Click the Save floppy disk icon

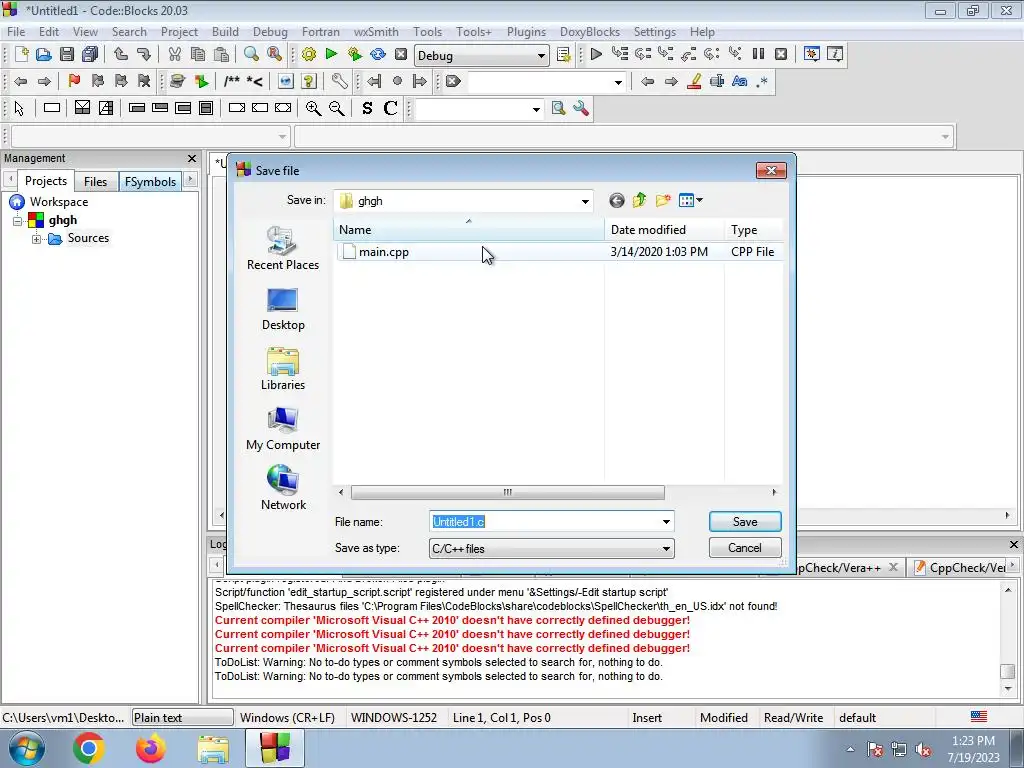tap(67, 54)
